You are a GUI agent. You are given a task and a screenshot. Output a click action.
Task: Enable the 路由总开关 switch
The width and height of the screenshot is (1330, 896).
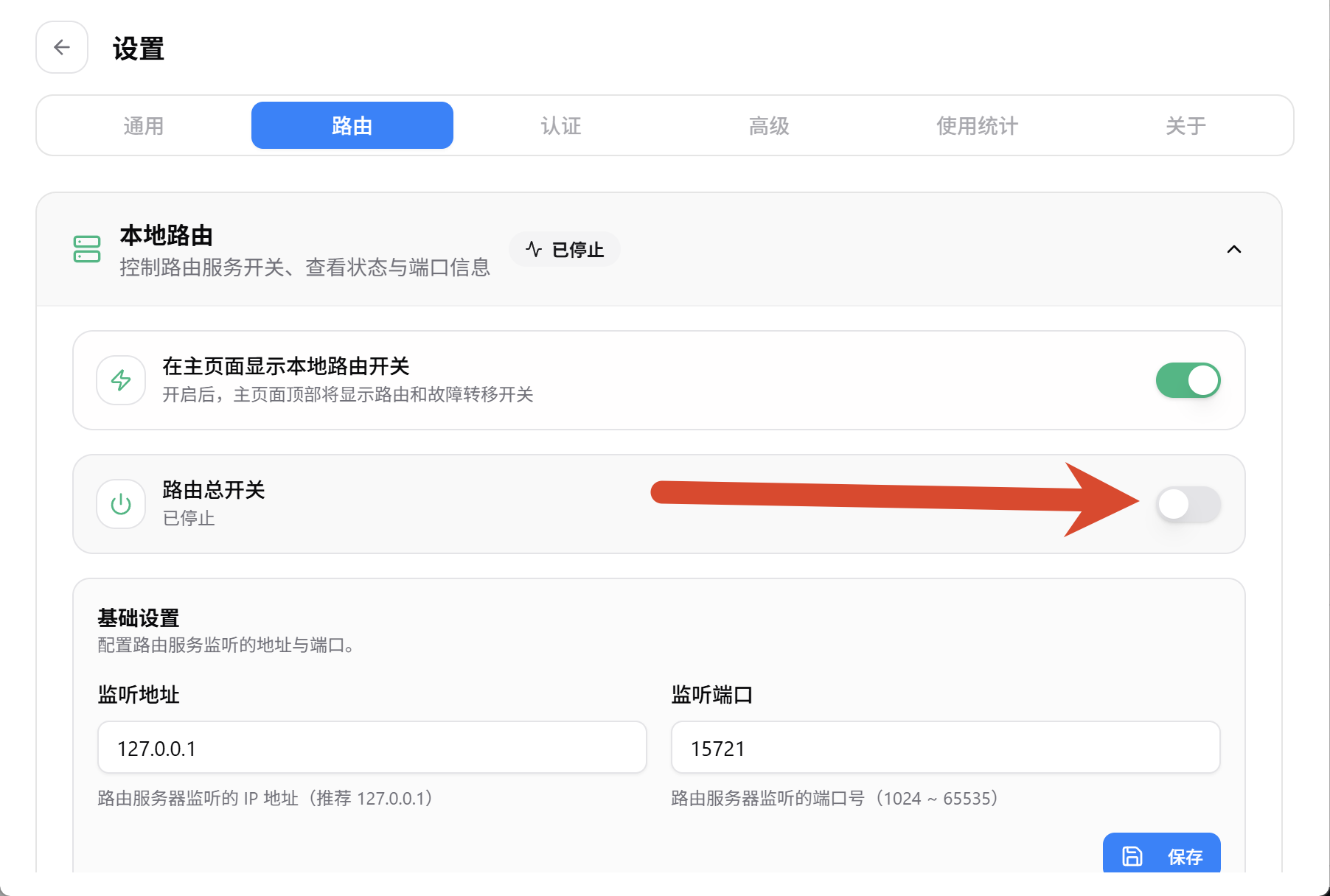[x=1188, y=504]
